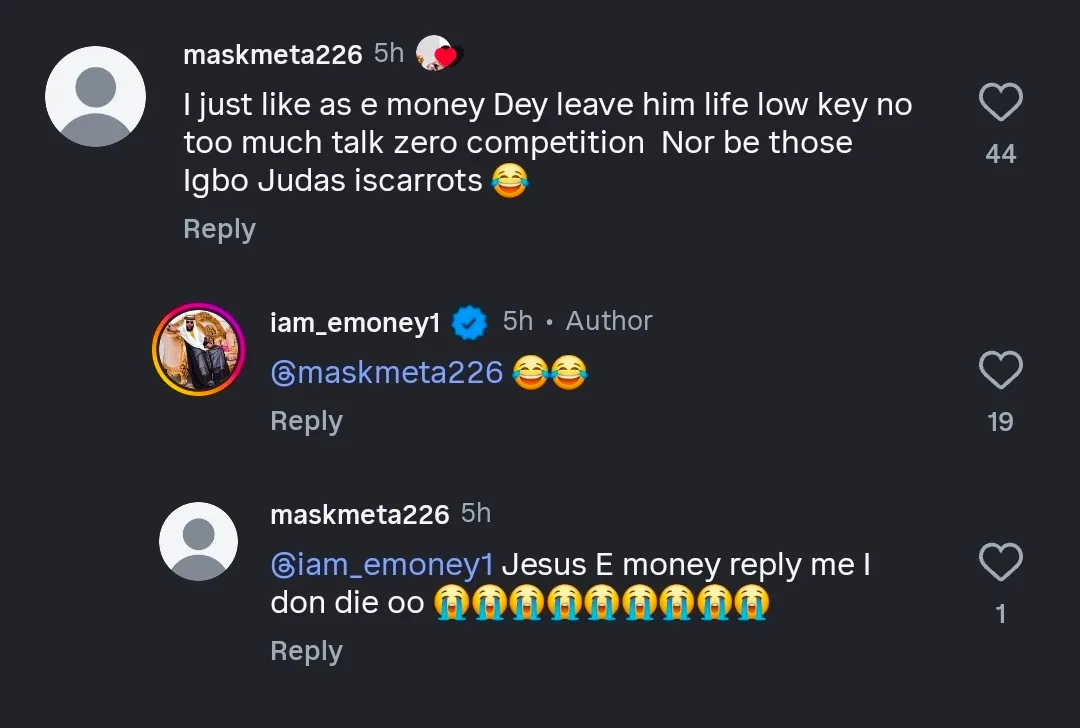View the 44 likes on the top comment
1080x728 pixels.
(1000, 154)
